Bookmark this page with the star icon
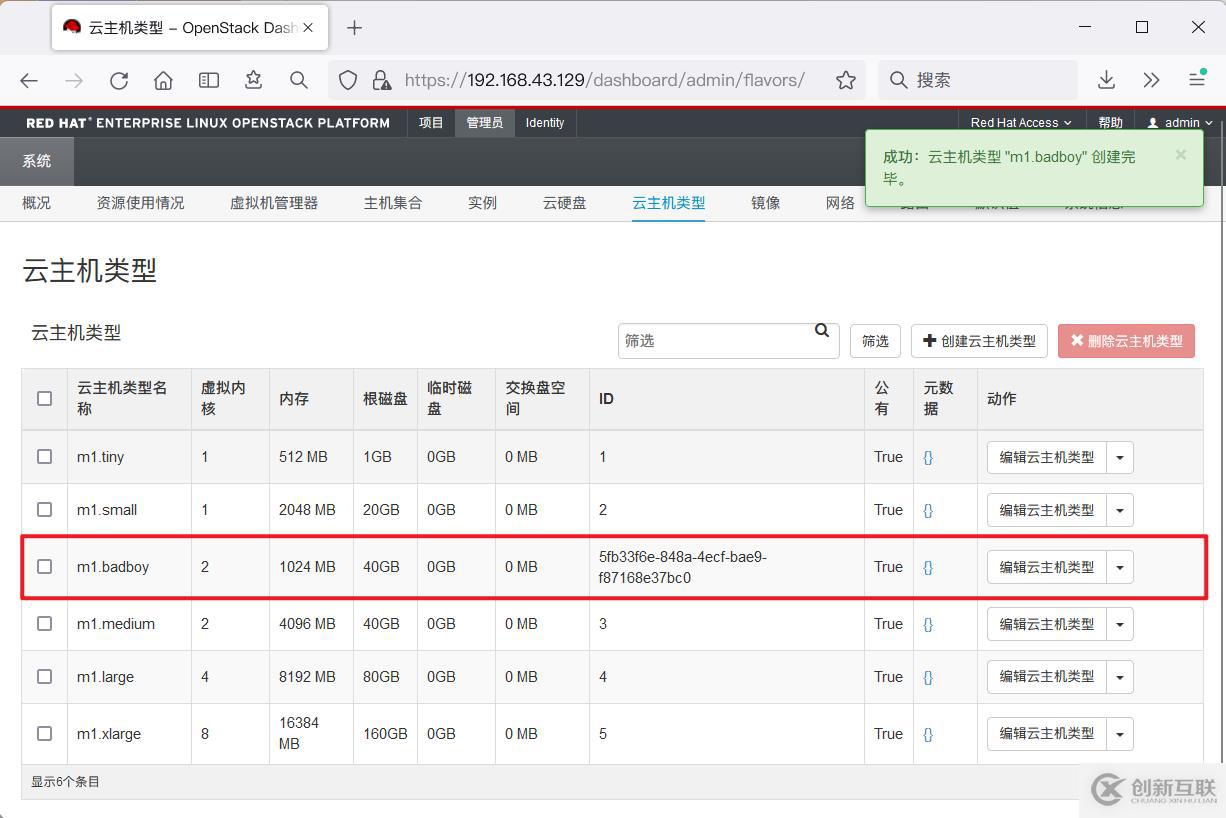The height and width of the screenshot is (818, 1226). point(846,80)
